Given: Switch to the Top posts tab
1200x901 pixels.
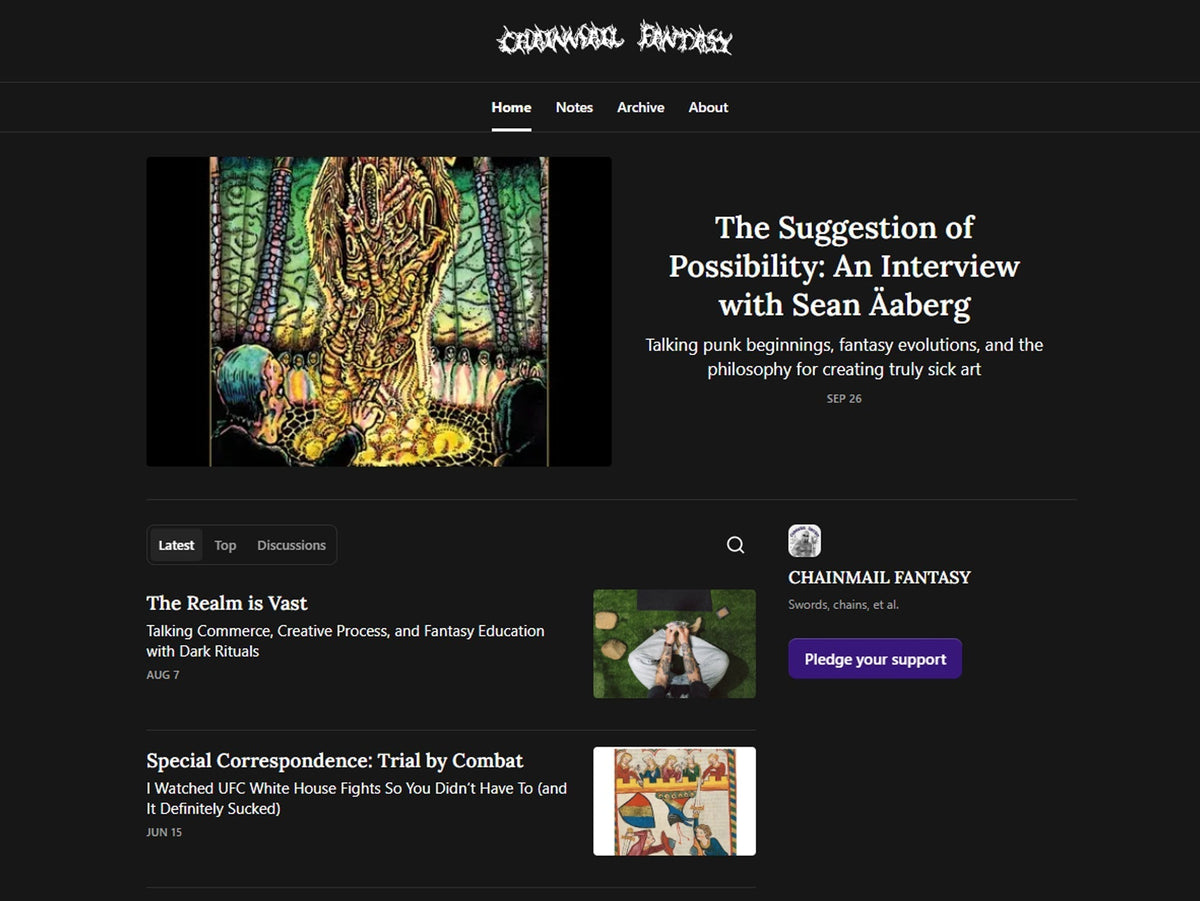Looking at the screenshot, I should tap(225, 545).
